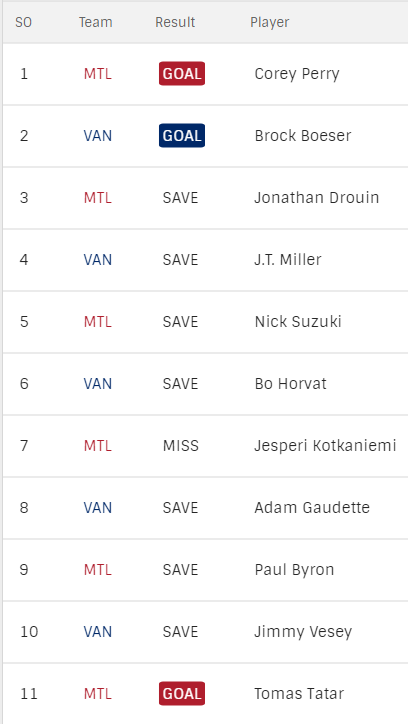Open Brock Boeser player link
Screen dimensions: 408x724
pyautogui.click(x=303, y=136)
